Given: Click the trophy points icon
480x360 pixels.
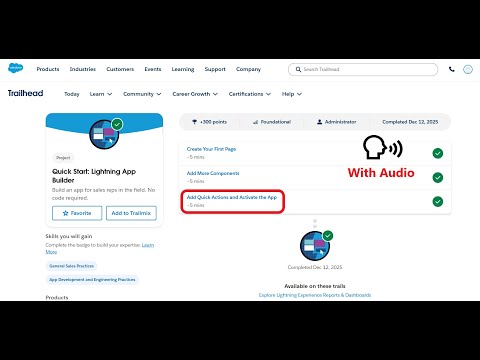Looking at the screenshot, I should pyautogui.click(x=194, y=122).
